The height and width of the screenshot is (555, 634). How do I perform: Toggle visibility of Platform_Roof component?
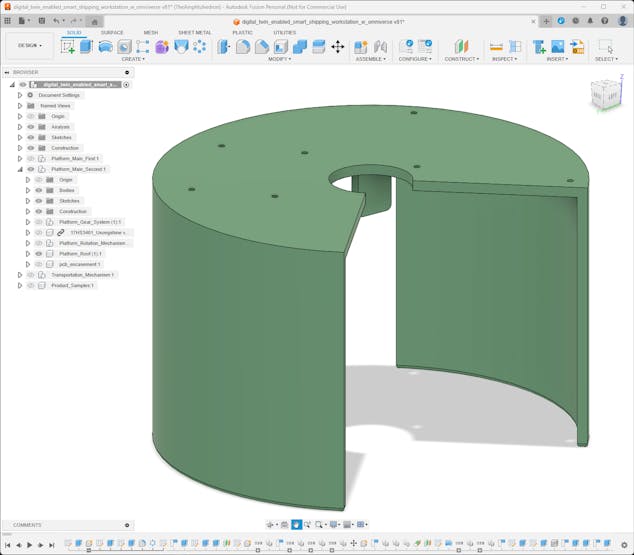click(x=39, y=254)
